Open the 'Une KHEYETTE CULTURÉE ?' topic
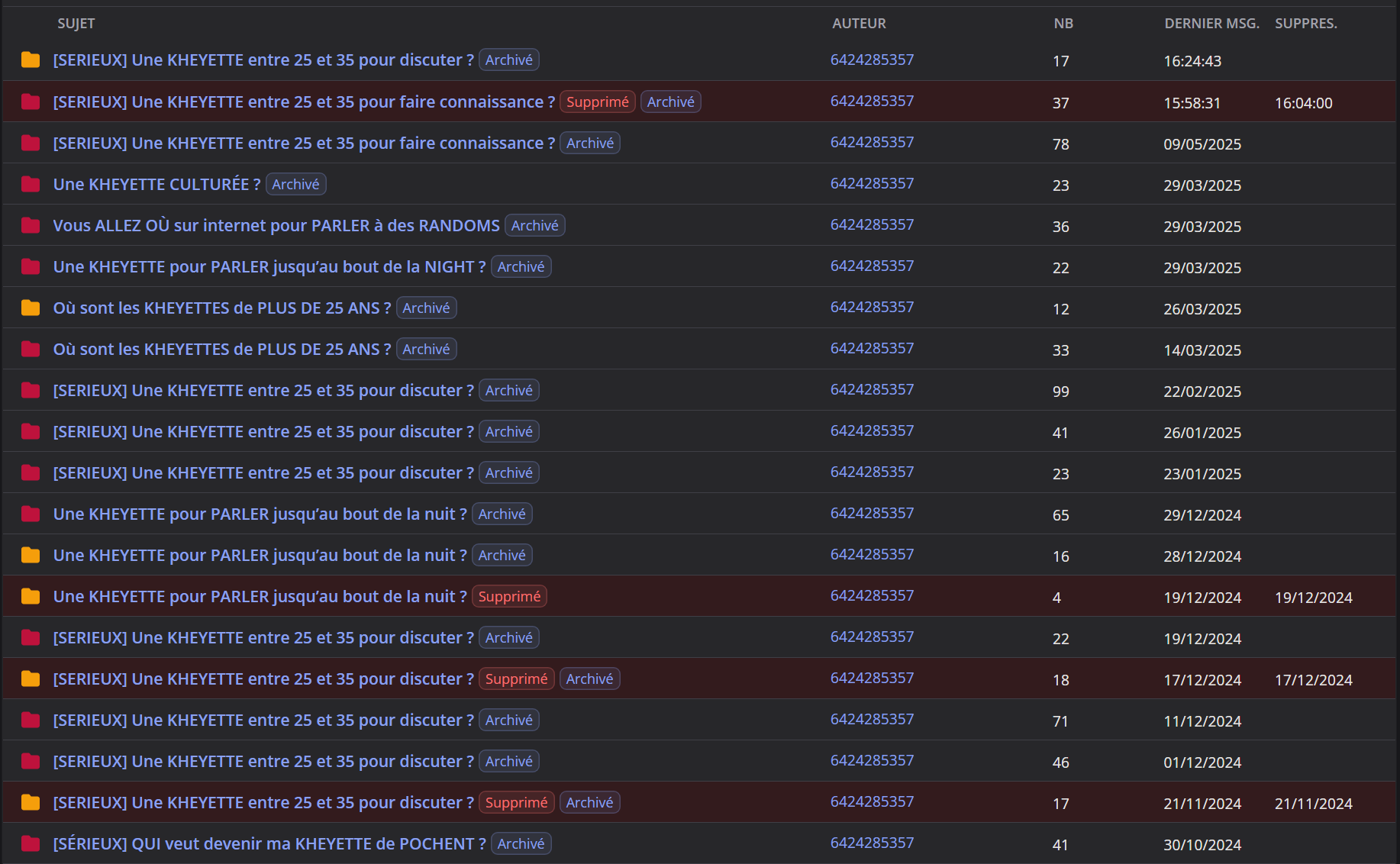The width and height of the screenshot is (1400, 864). point(156,184)
